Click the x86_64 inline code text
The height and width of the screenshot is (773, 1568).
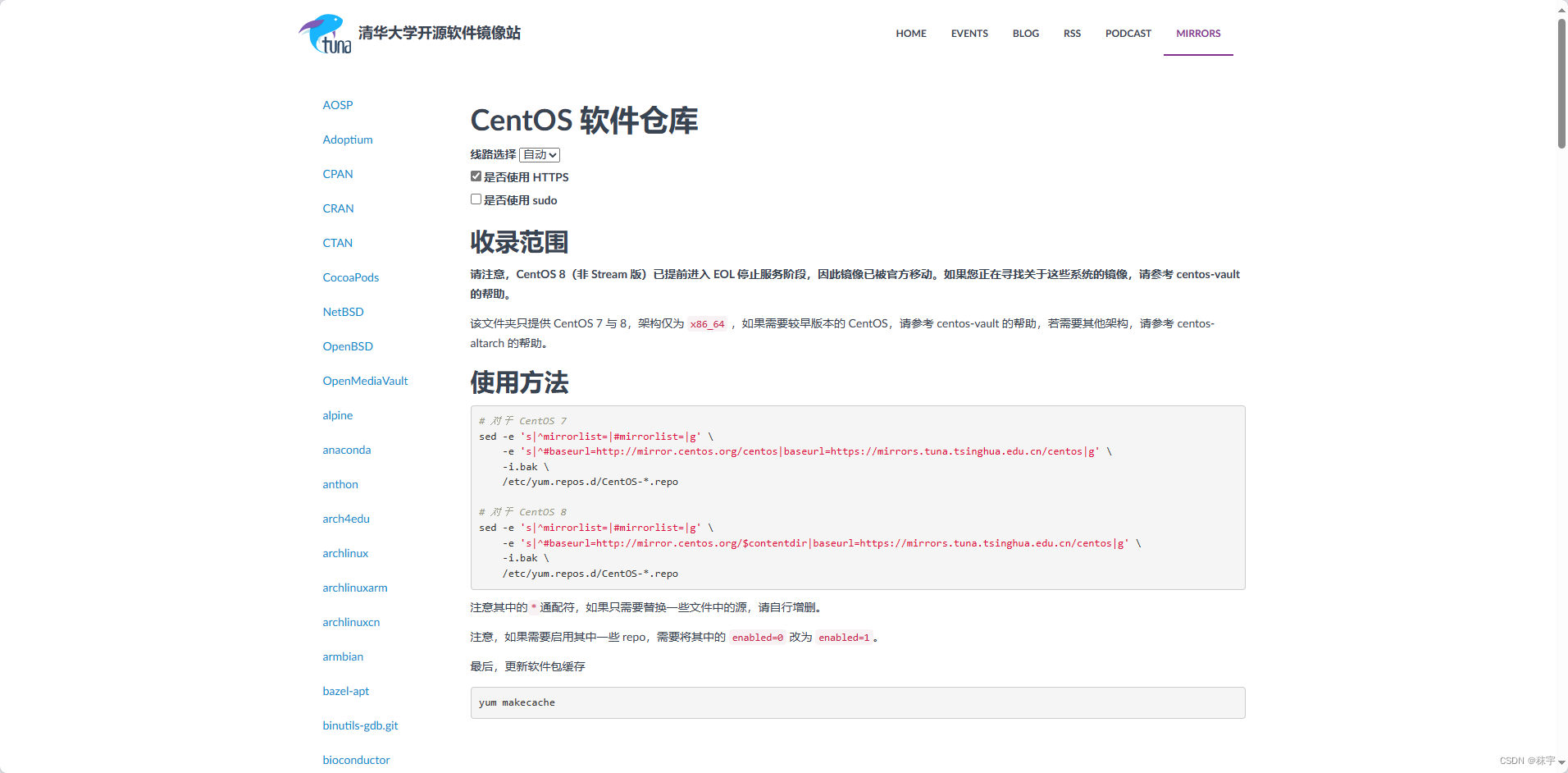pyautogui.click(x=707, y=324)
